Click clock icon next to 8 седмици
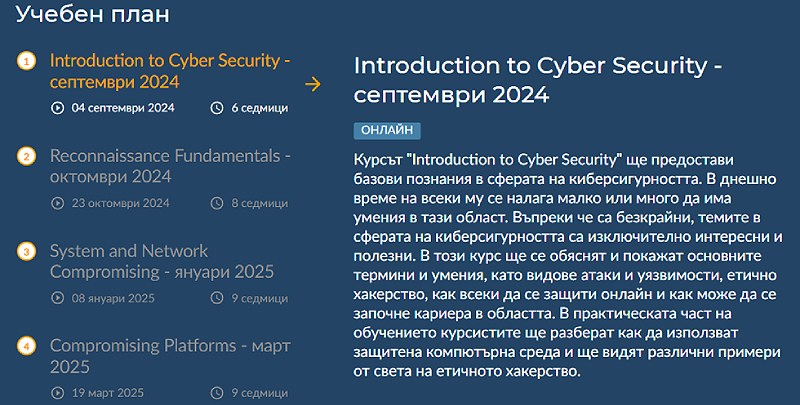Screen dimensions: 800x405 tap(217, 203)
